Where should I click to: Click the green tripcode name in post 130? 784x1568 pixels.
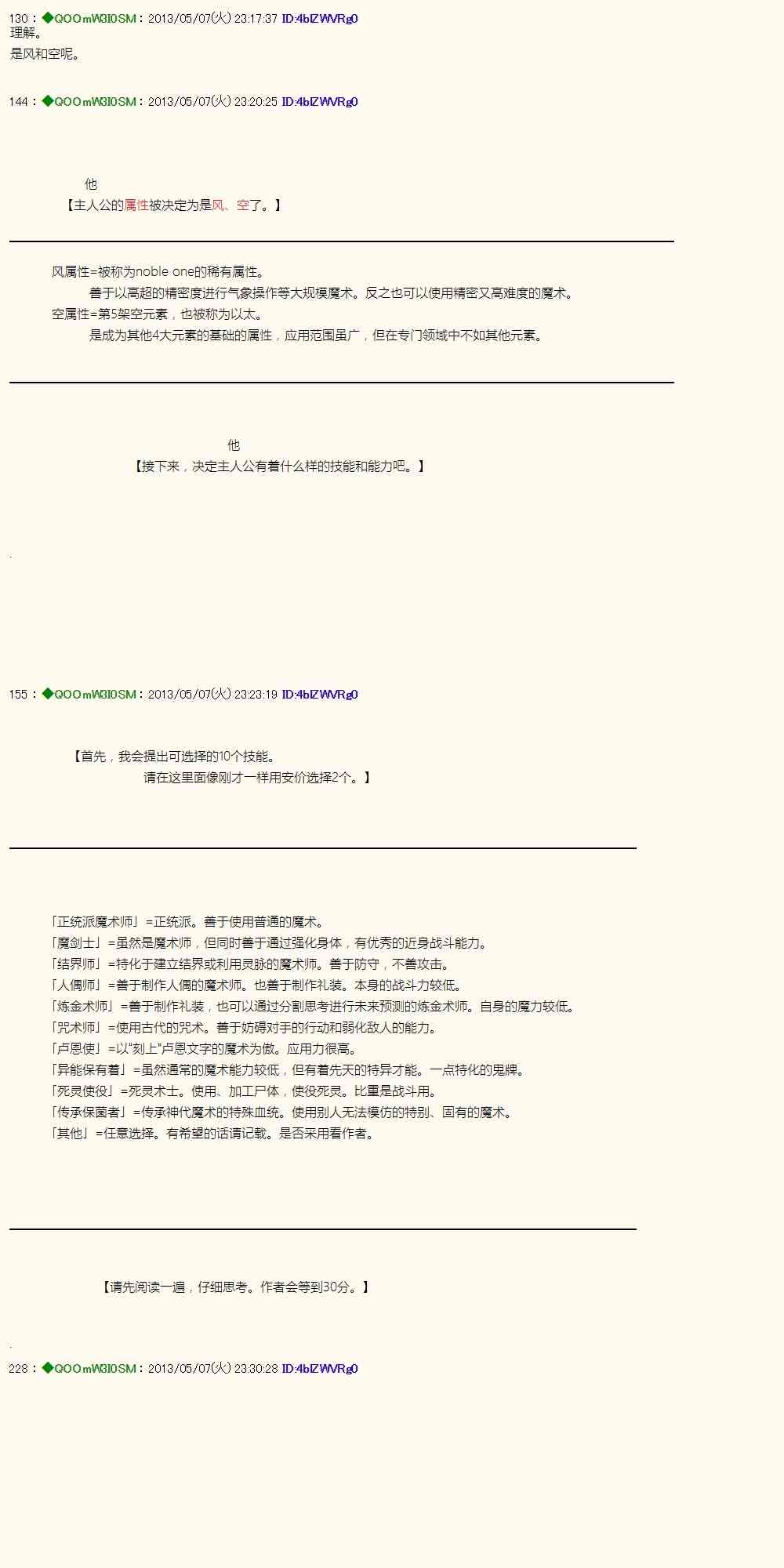coord(89,18)
